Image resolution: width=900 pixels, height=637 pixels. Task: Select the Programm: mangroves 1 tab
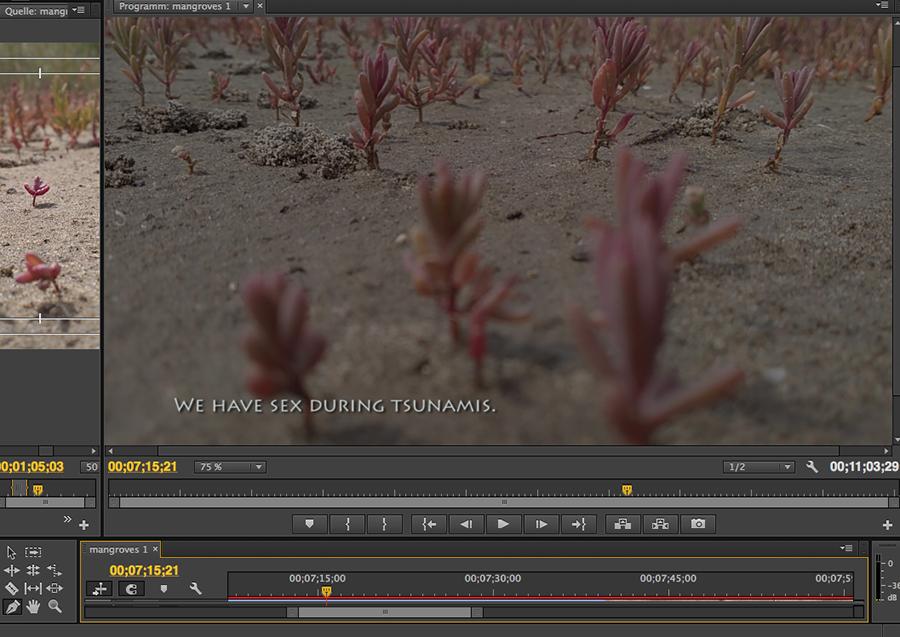tap(174, 6)
